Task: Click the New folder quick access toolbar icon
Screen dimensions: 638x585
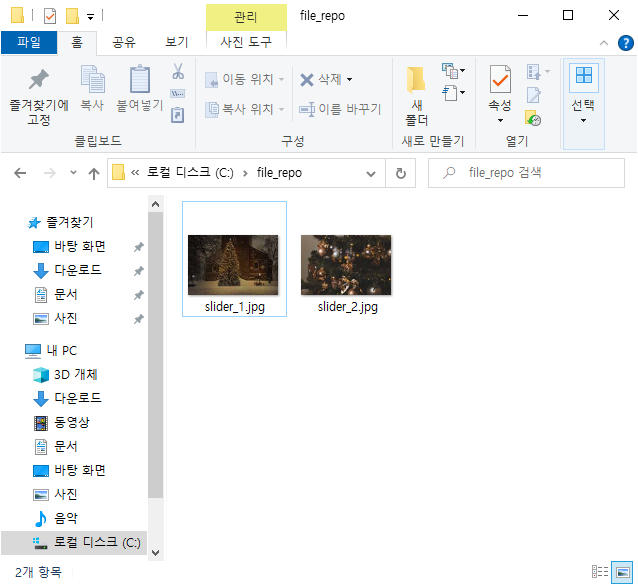Action: coord(72,16)
